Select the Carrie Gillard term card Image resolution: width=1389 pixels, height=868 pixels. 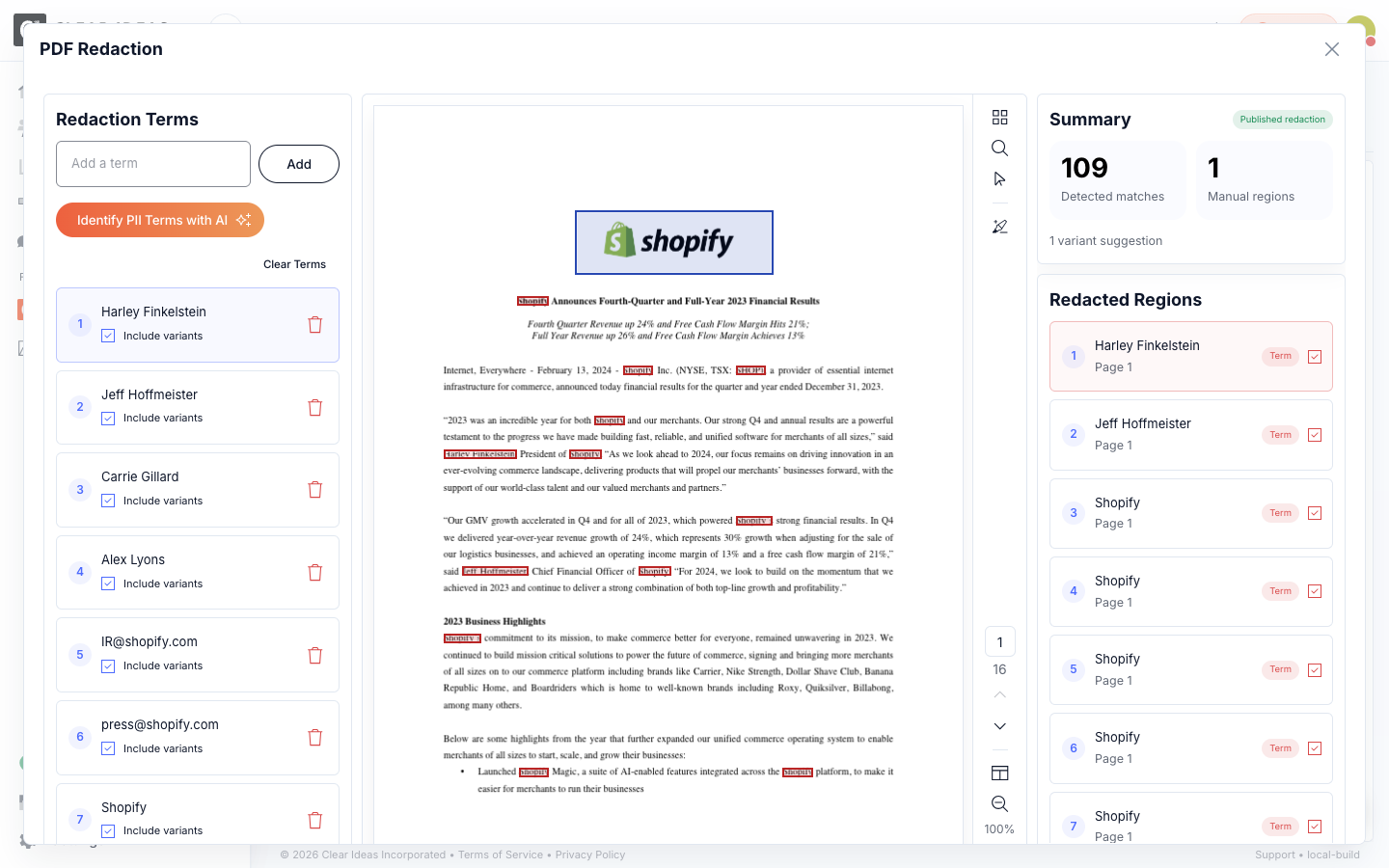[x=198, y=490]
